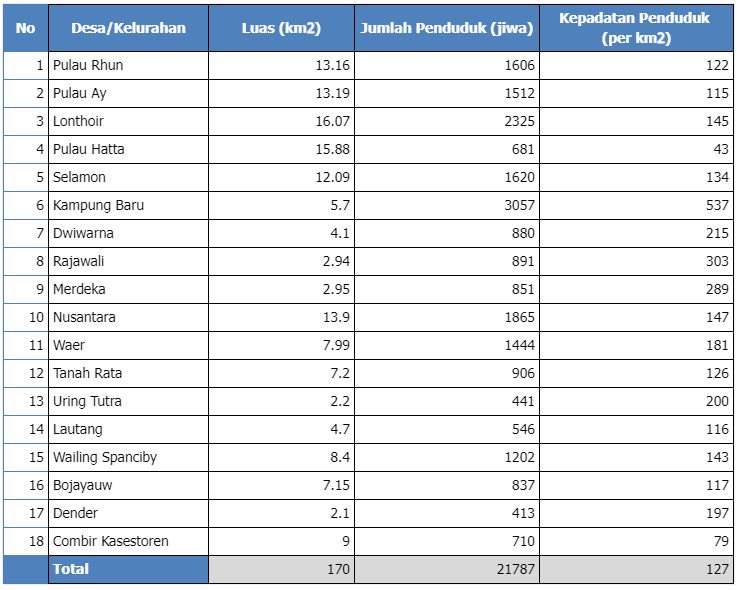The width and height of the screenshot is (737, 590).
Task: Click the "Tanah Rata" cell
Action: (88, 373)
